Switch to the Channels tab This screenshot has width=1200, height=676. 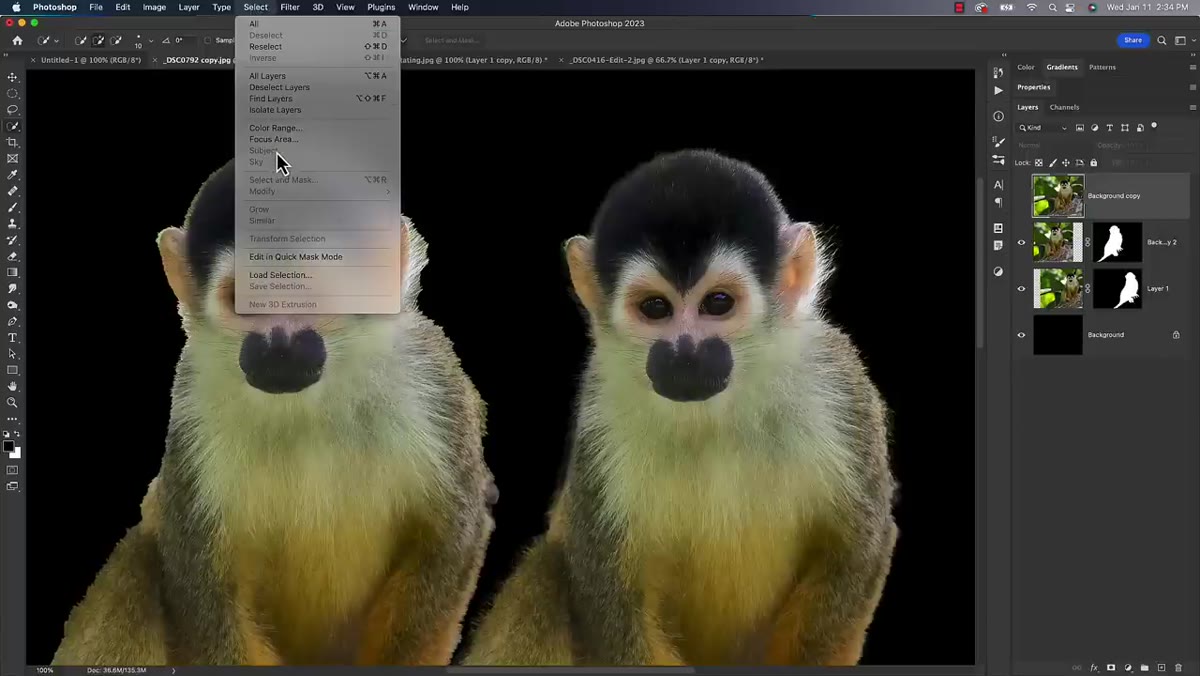coord(1064,107)
